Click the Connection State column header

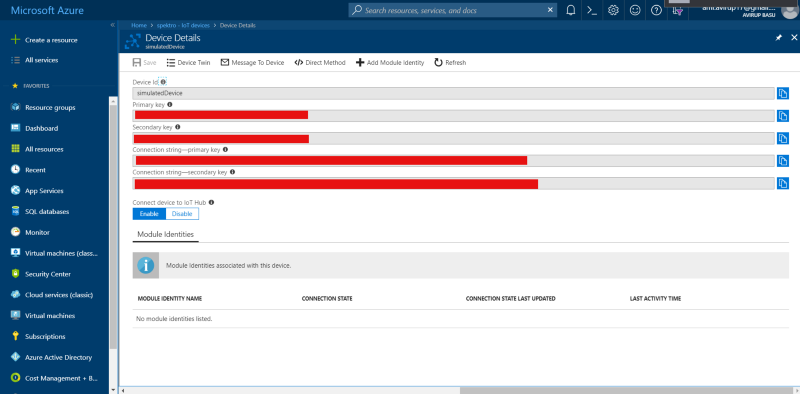click(x=327, y=299)
